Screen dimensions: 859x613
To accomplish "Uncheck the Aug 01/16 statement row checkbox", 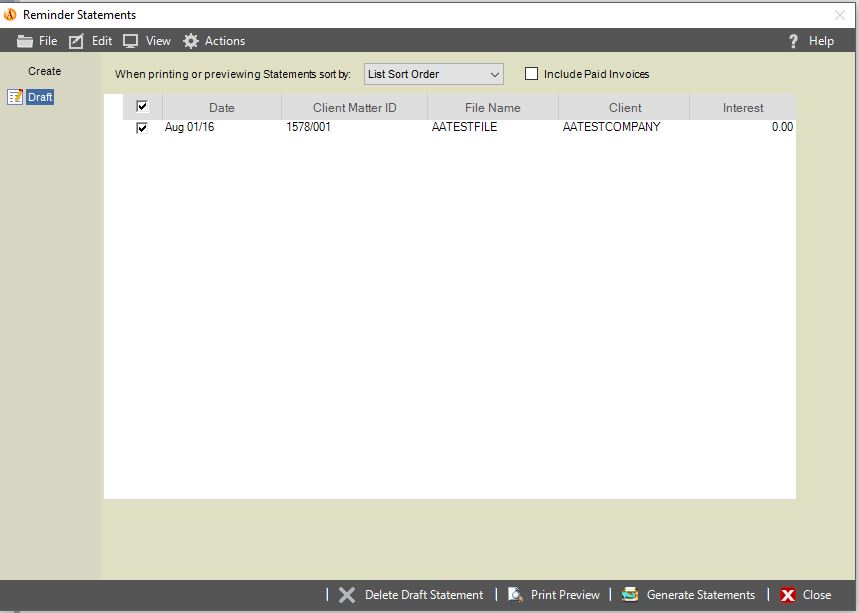I will (142, 128).
